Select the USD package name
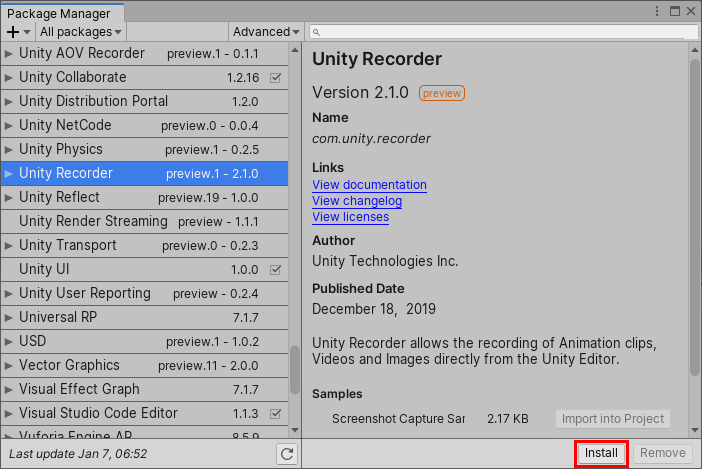Viewport: 702px width, 469px height. (32, 341)
